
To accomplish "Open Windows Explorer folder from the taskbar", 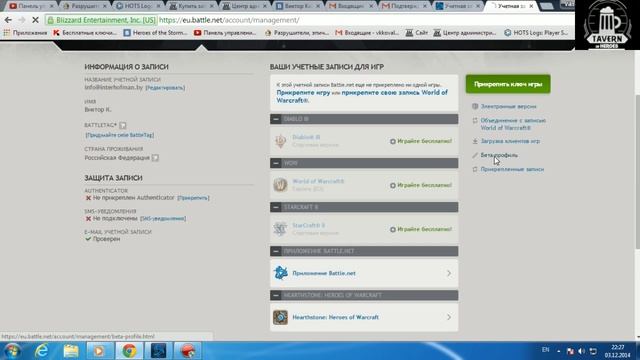I will [x=71, y=351].
